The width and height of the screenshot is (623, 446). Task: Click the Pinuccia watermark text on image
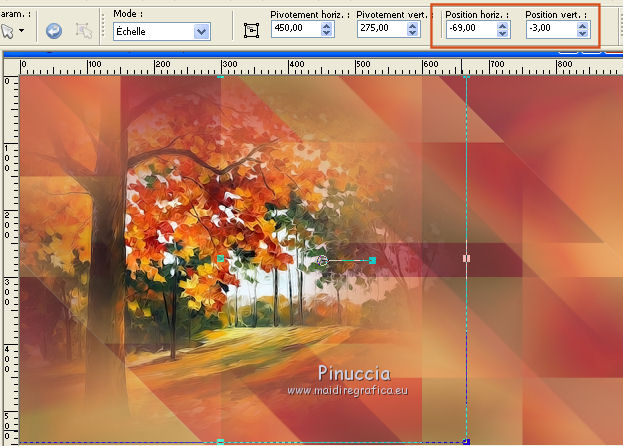[x=354, y=373]
